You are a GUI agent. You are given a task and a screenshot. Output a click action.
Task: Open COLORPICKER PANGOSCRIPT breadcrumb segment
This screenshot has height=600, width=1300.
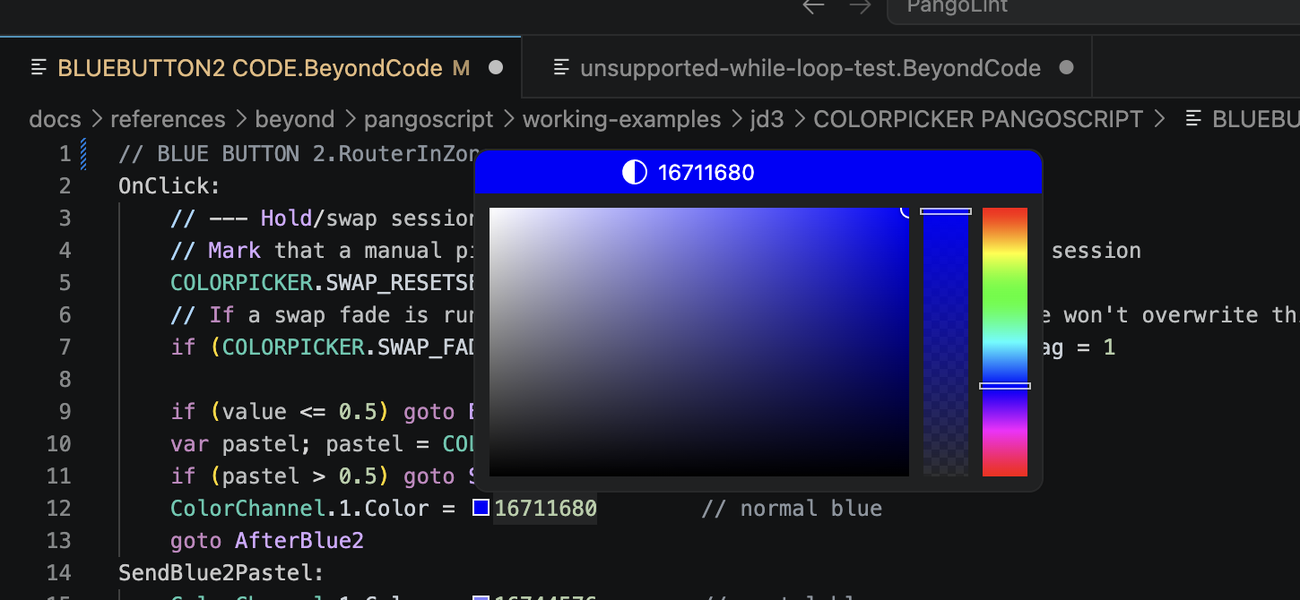(978, 119)
